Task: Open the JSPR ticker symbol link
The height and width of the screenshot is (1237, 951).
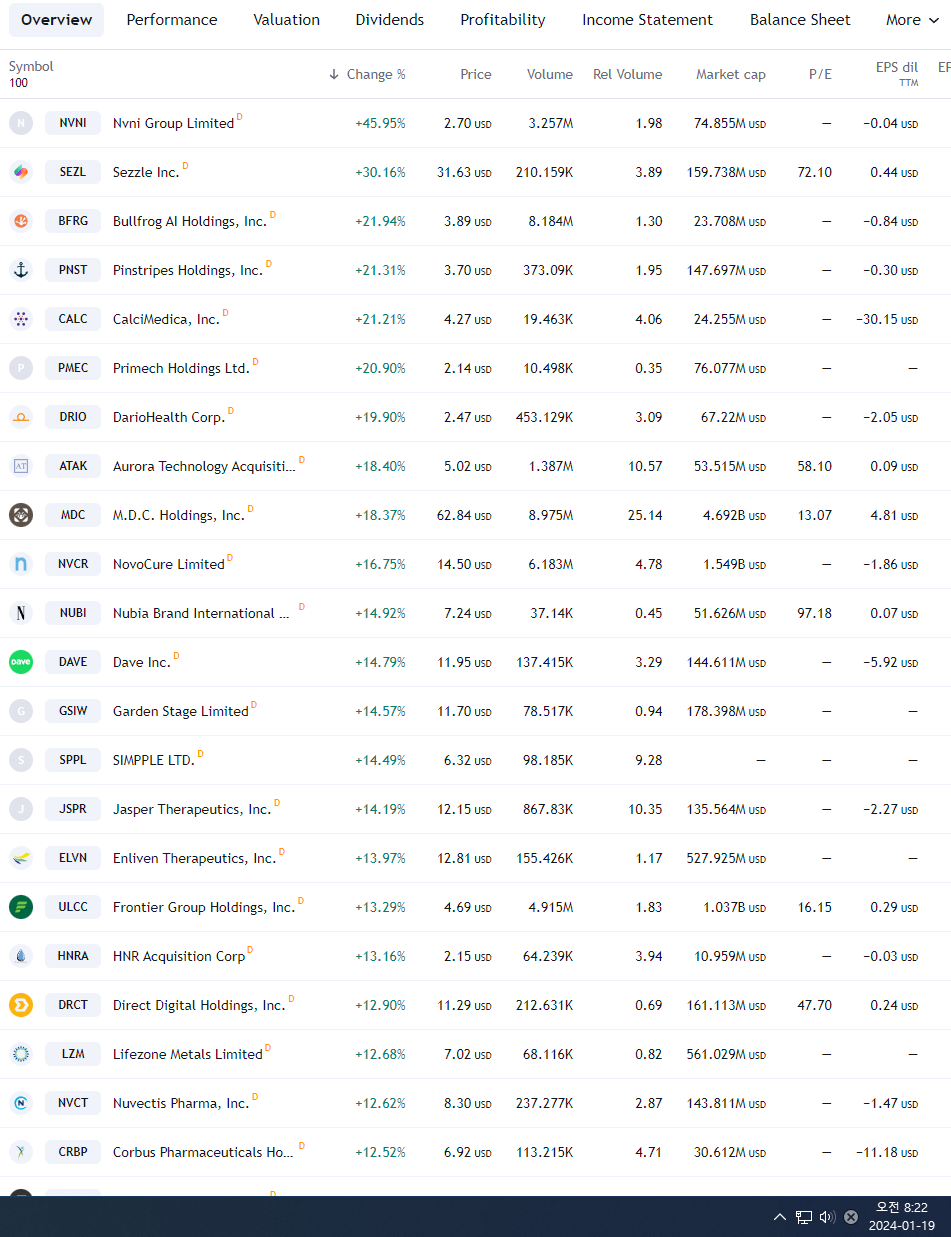Action: click(x=73, y=809)
